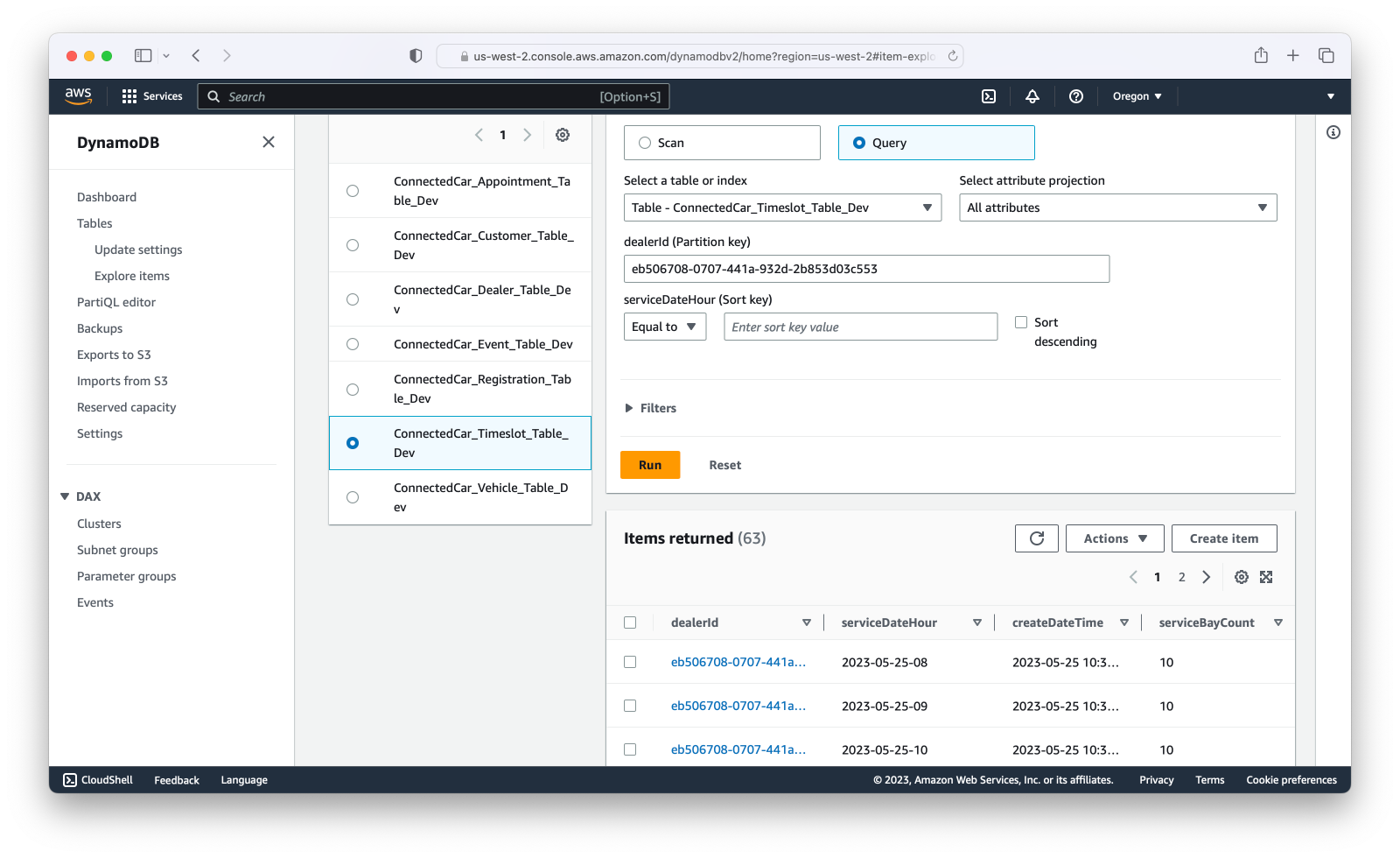Viewport: 1400px width, 858px height.
Task: Expand items table to full screen
Action: [x=1266, y=577]
